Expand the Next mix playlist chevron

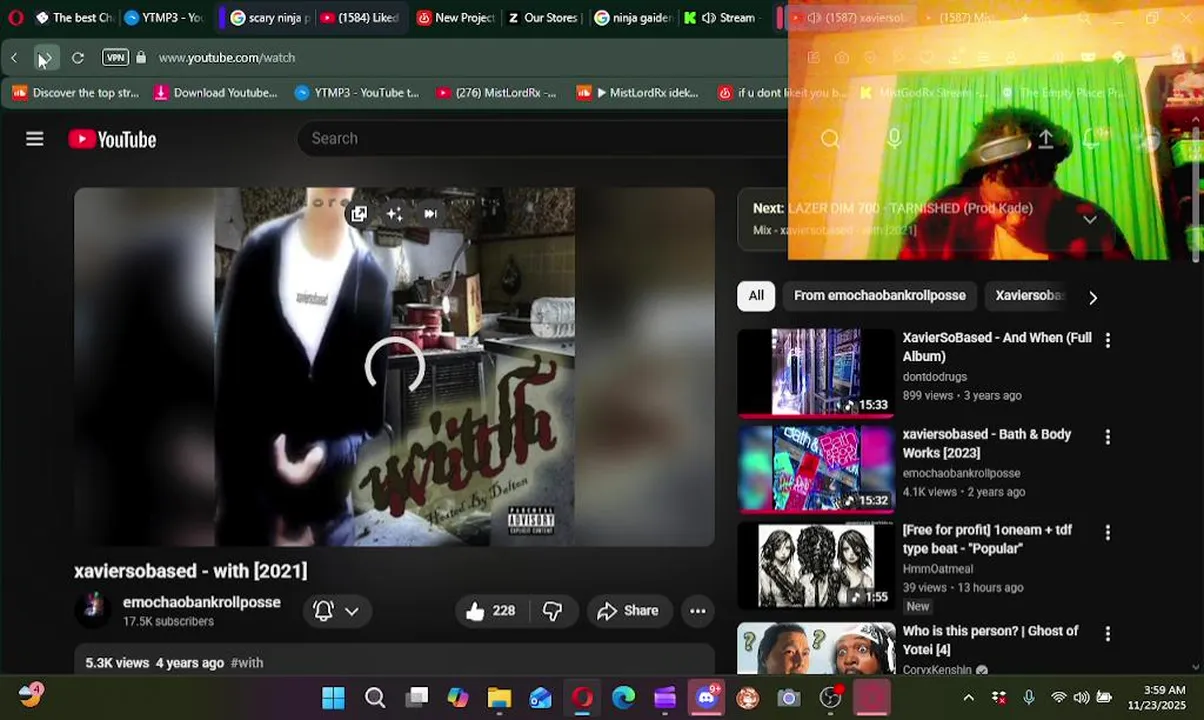click(1090, 219)
